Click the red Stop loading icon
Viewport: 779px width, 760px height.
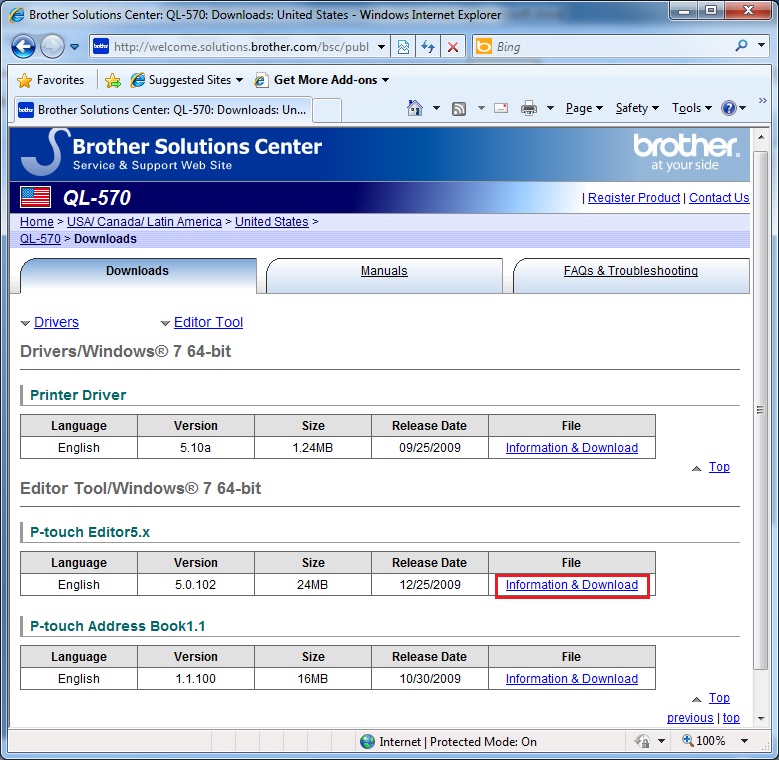coord(453,47)
